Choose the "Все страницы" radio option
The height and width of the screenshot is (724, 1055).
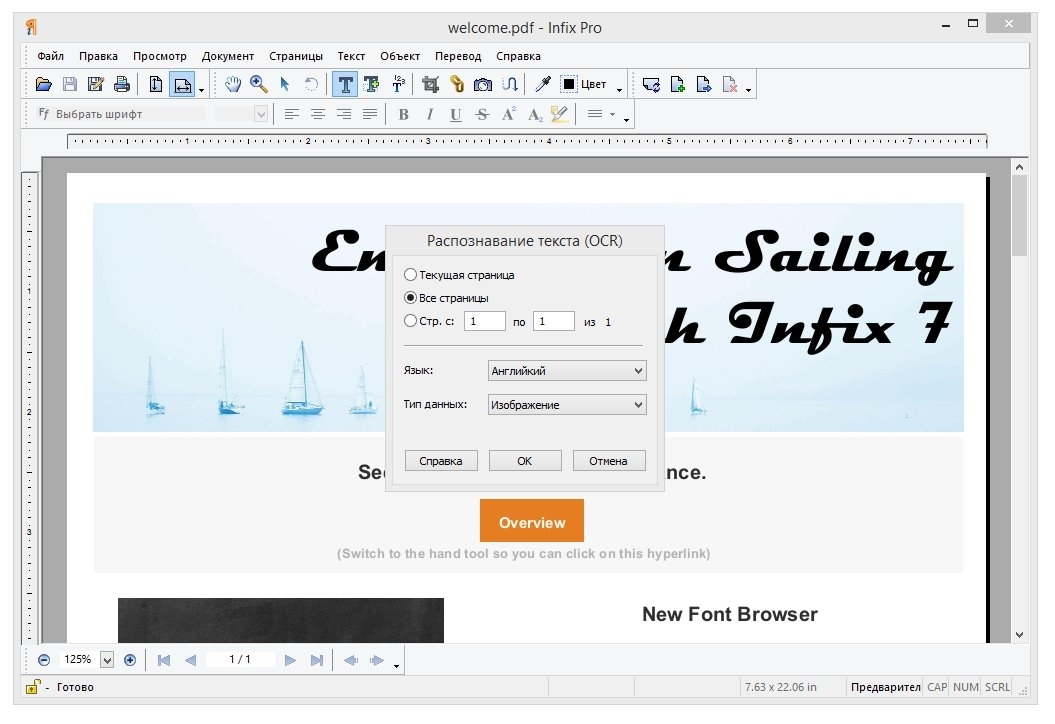tap(410, 298)
